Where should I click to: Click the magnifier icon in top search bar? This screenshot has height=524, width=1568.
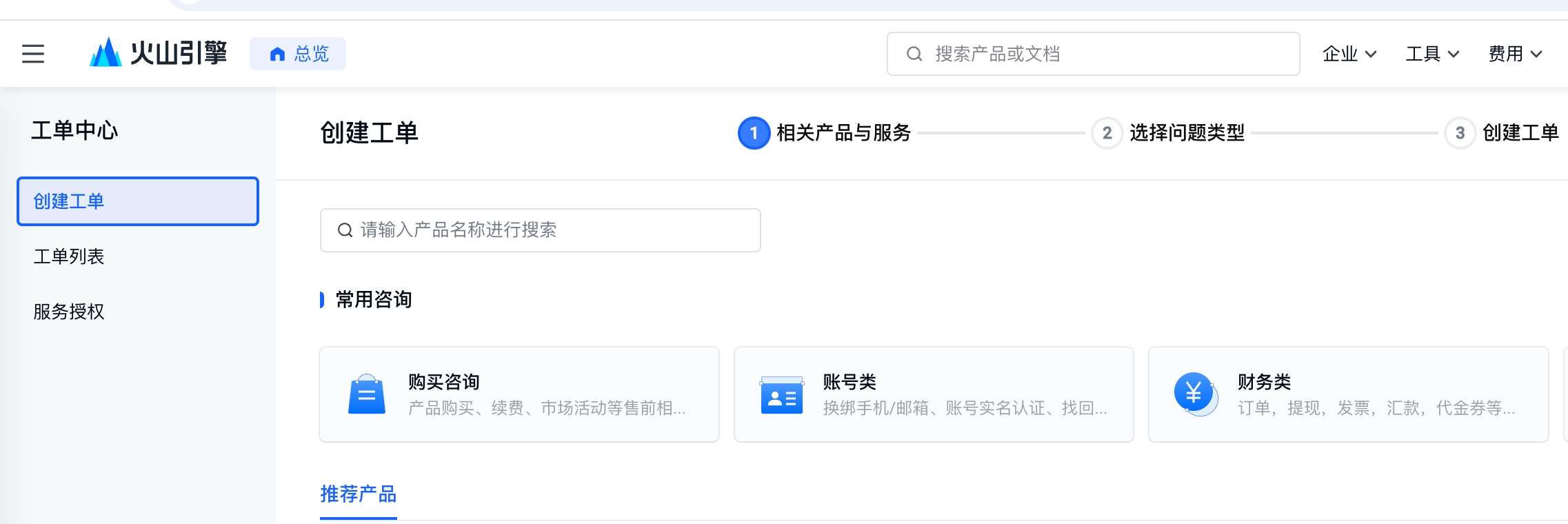click(914, 54)
